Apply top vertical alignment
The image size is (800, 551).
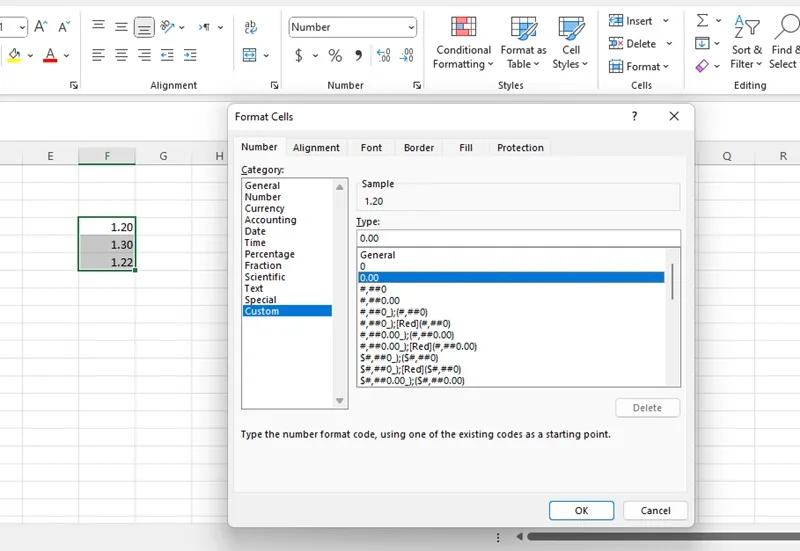pos(98,26)
